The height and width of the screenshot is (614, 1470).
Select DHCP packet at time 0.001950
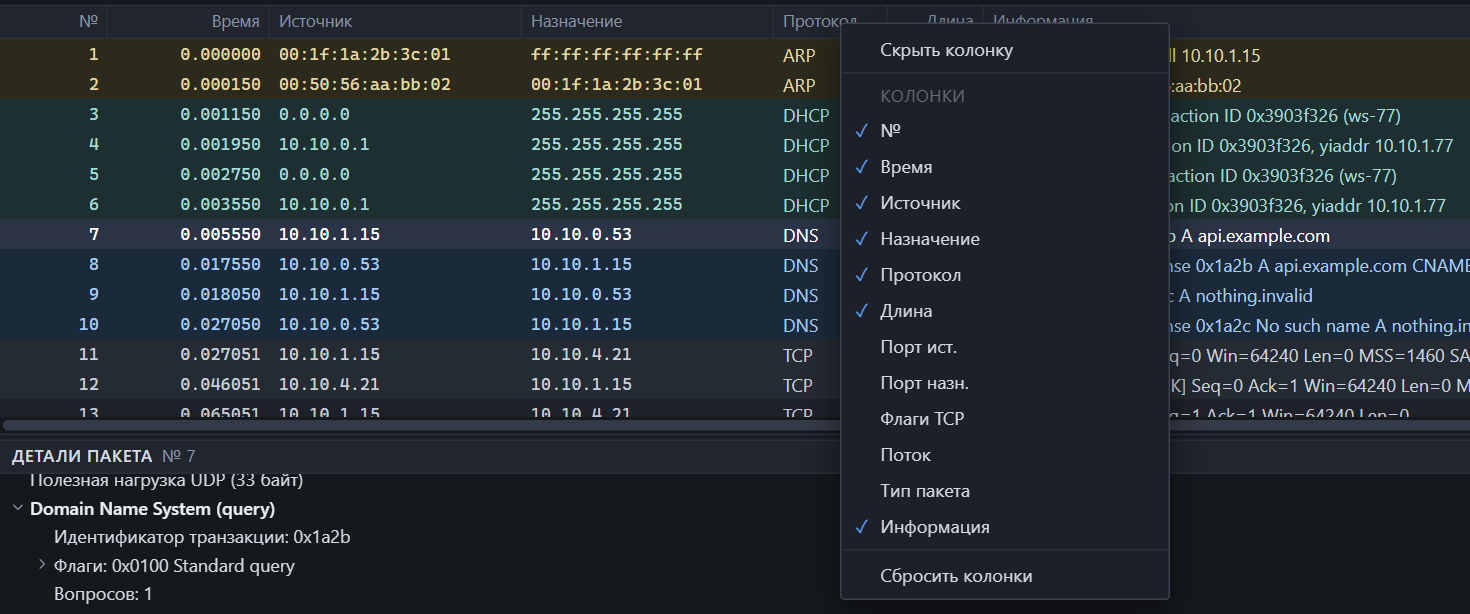(420, 145)
